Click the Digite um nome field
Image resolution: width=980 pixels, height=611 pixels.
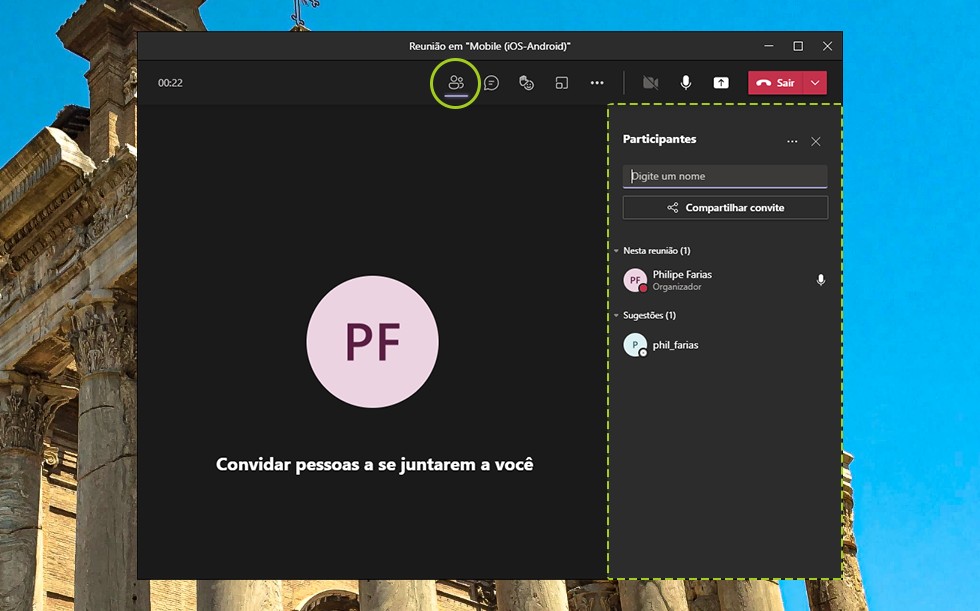725,176
